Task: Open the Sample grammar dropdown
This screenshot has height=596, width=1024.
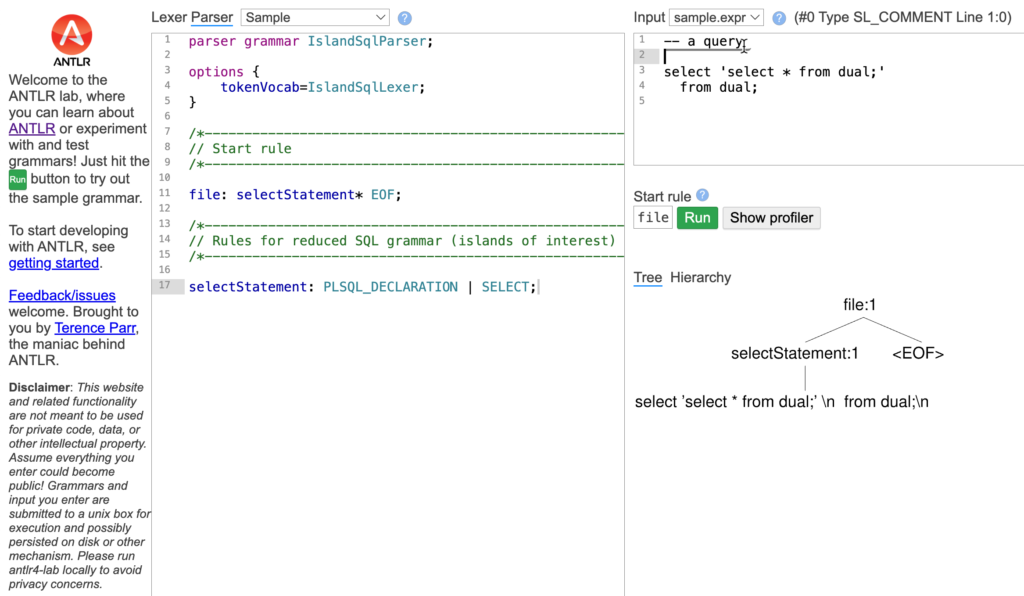Action: [x=314, y=17]
